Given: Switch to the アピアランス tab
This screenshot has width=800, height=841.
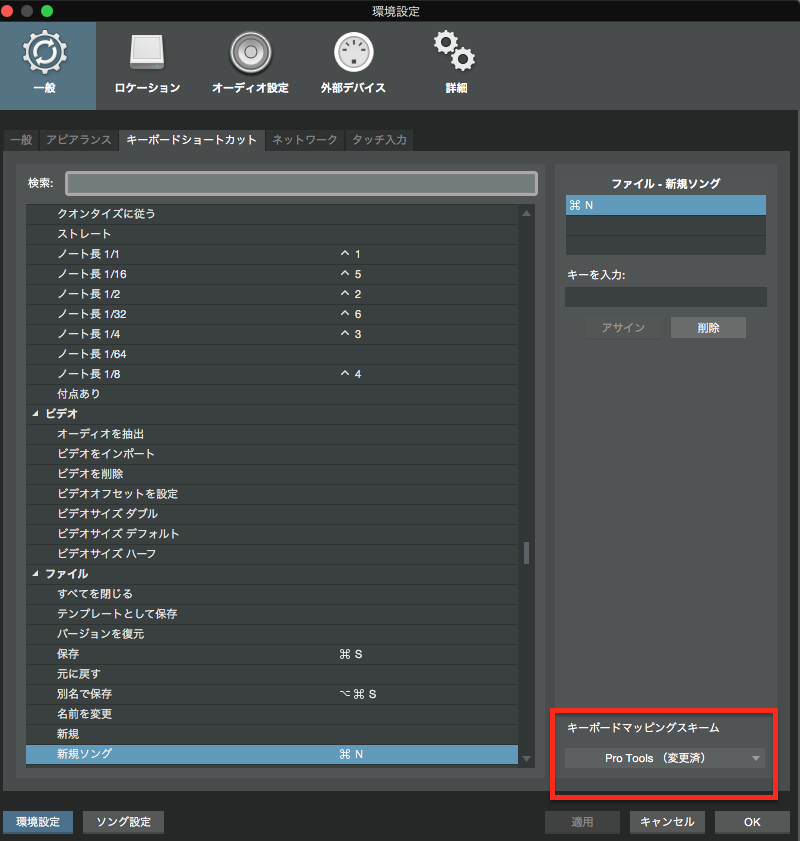Looking at the screenshot, I should pyautogui.click(x=79, y=140).
